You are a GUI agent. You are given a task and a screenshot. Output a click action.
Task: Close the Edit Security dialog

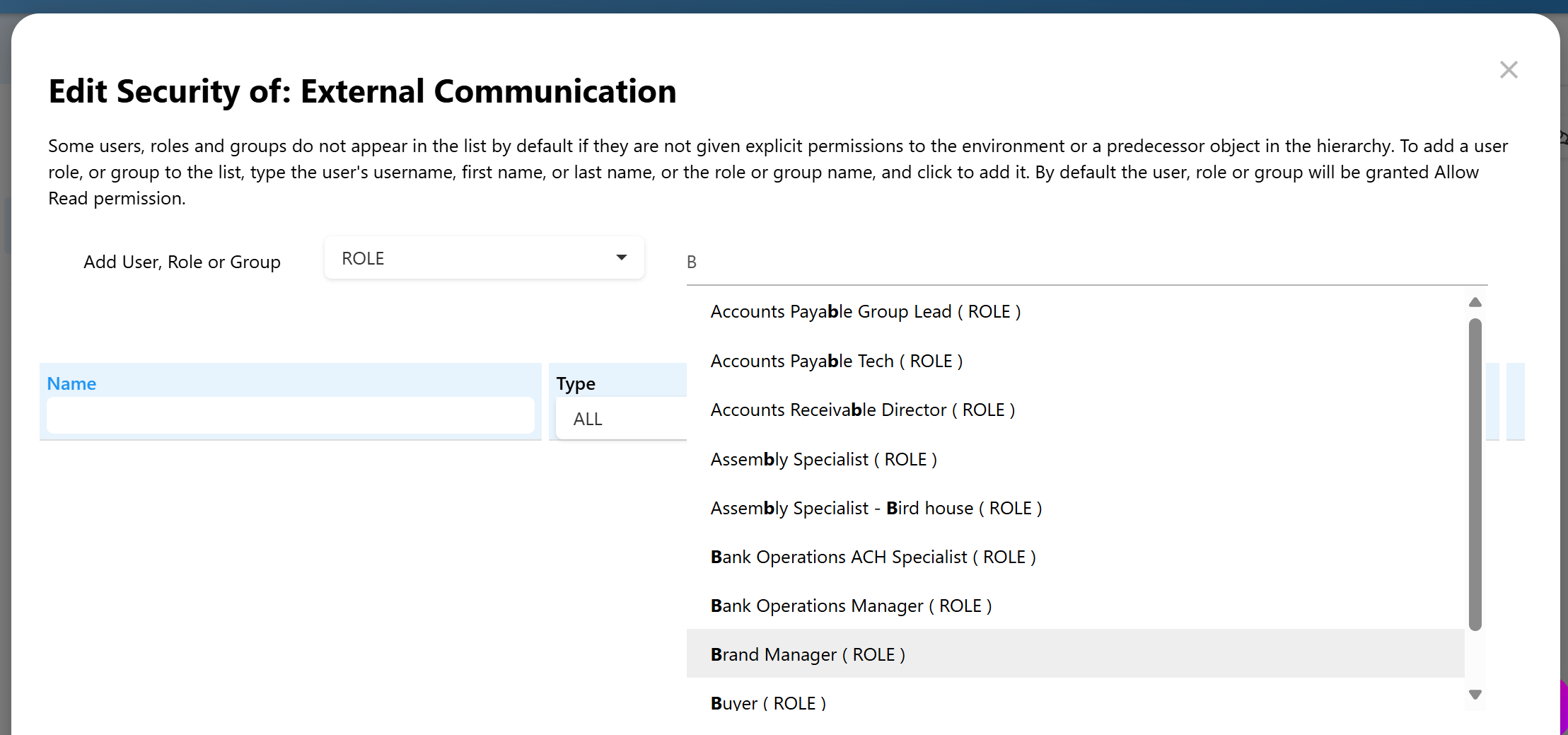point(1508,70)
